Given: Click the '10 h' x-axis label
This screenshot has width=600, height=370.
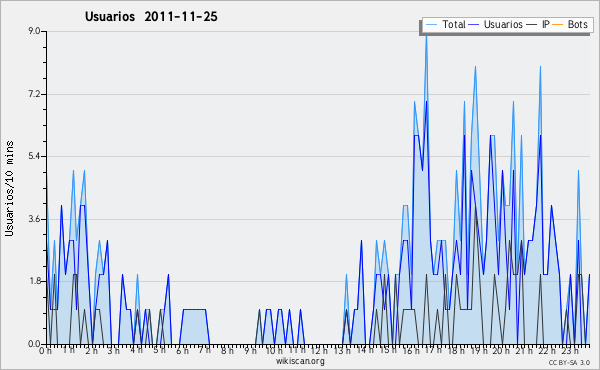Looking at the screenshot, I should [274, 350].
